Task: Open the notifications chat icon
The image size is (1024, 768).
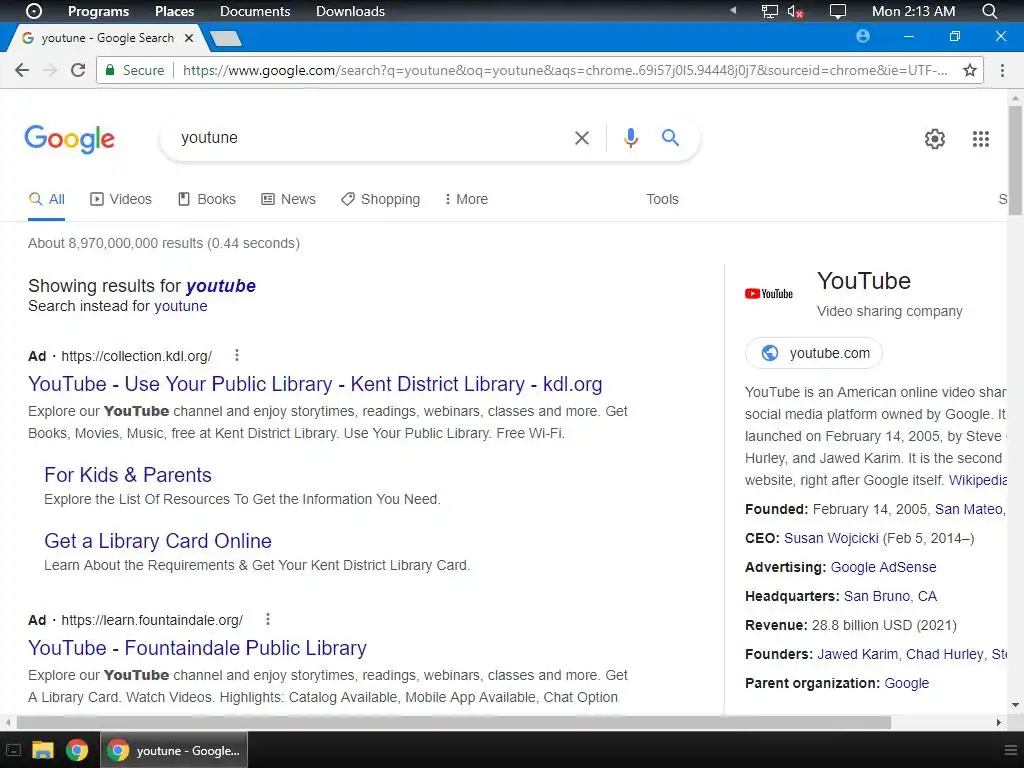Action: tap(837, 12)
